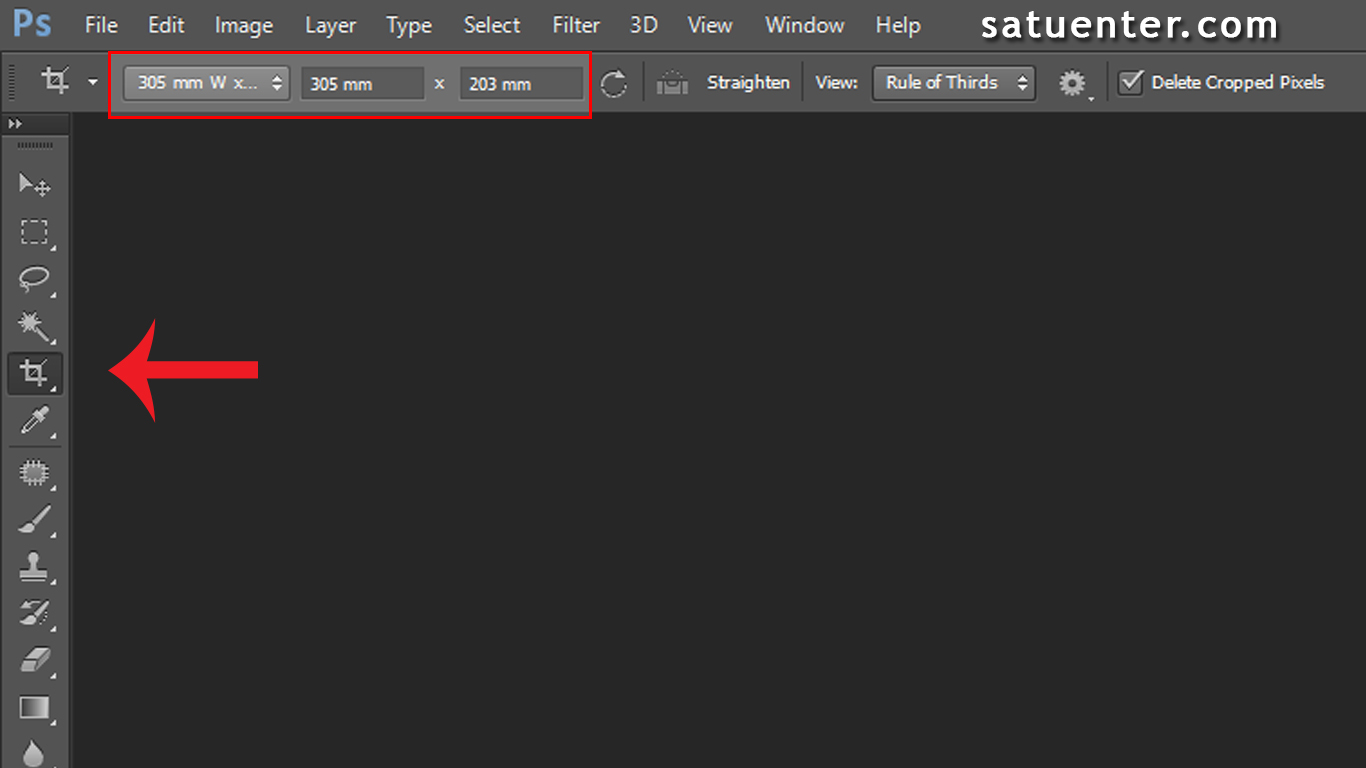Open the Layer menu
Image resolution: width=1366 pixels, height=768 pixels.
(x=331, y=25)
